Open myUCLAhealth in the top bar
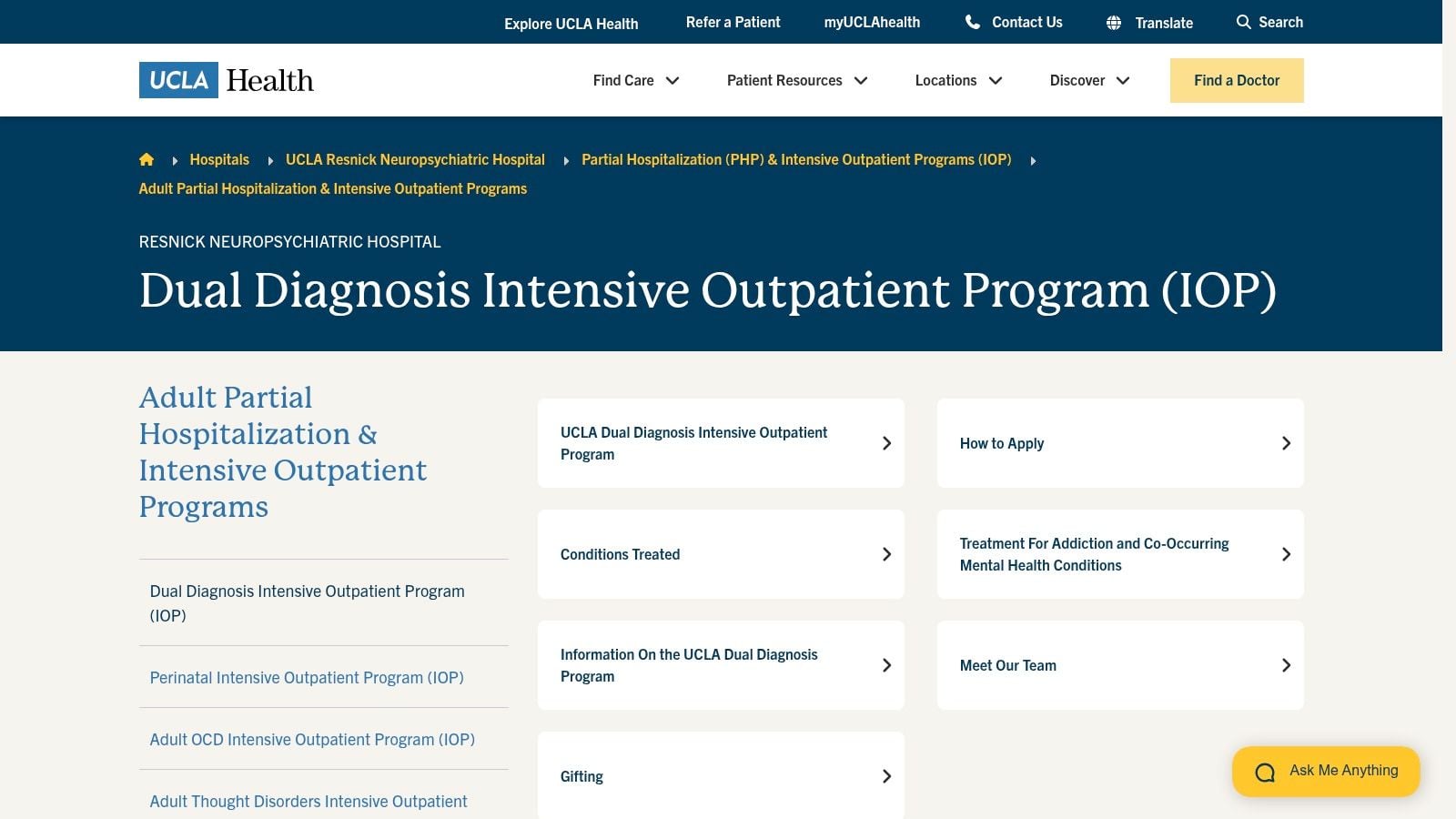 pos(872,22)
